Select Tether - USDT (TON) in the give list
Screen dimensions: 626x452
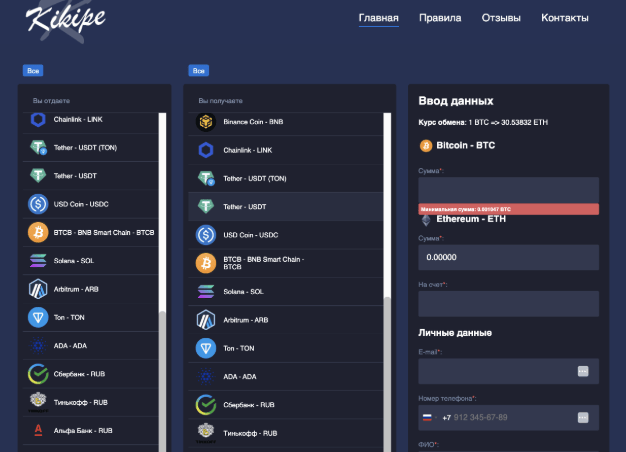91,147
